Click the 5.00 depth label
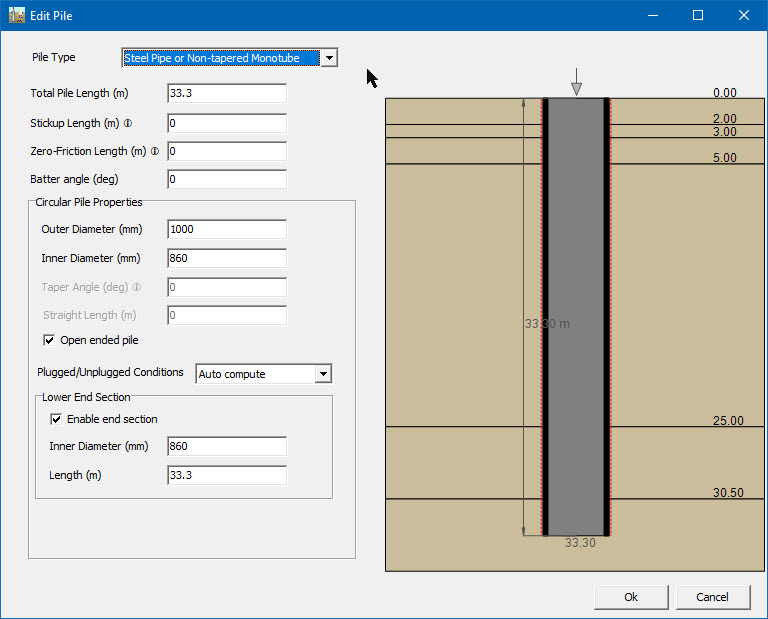This screenshot has height=619, width=768. coord(724,158)
